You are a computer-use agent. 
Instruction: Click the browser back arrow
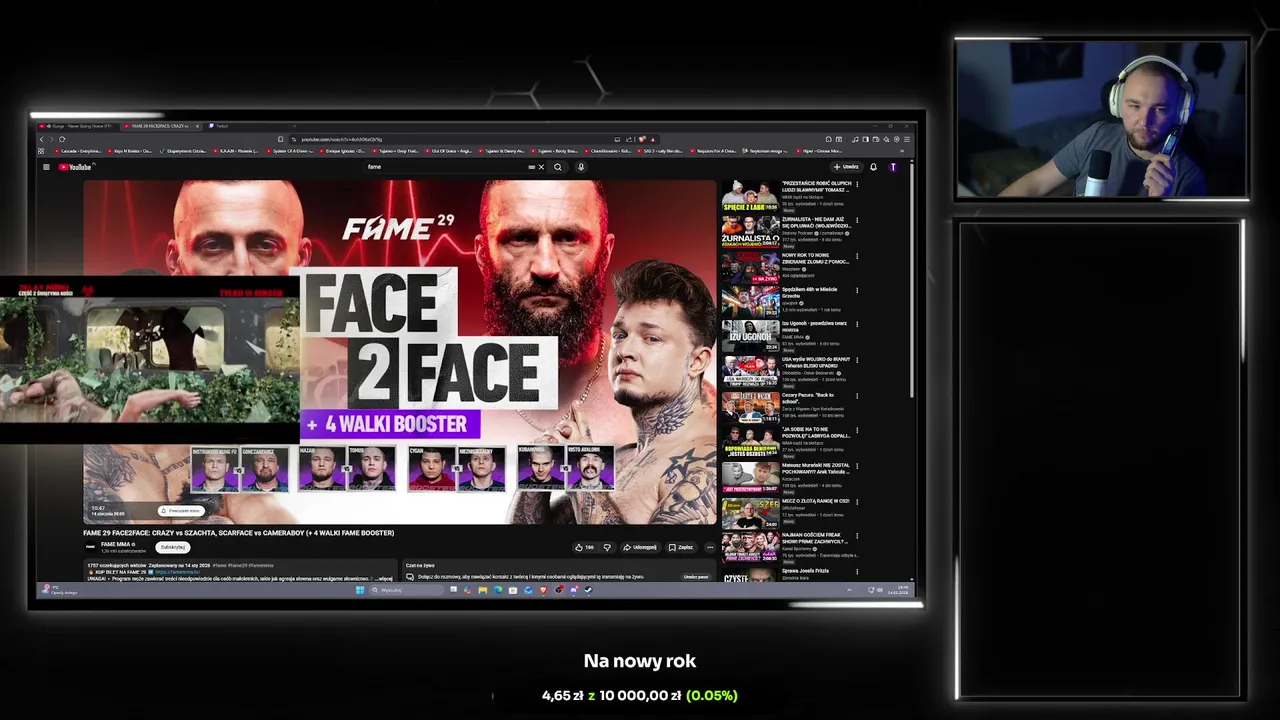point(41,139)
